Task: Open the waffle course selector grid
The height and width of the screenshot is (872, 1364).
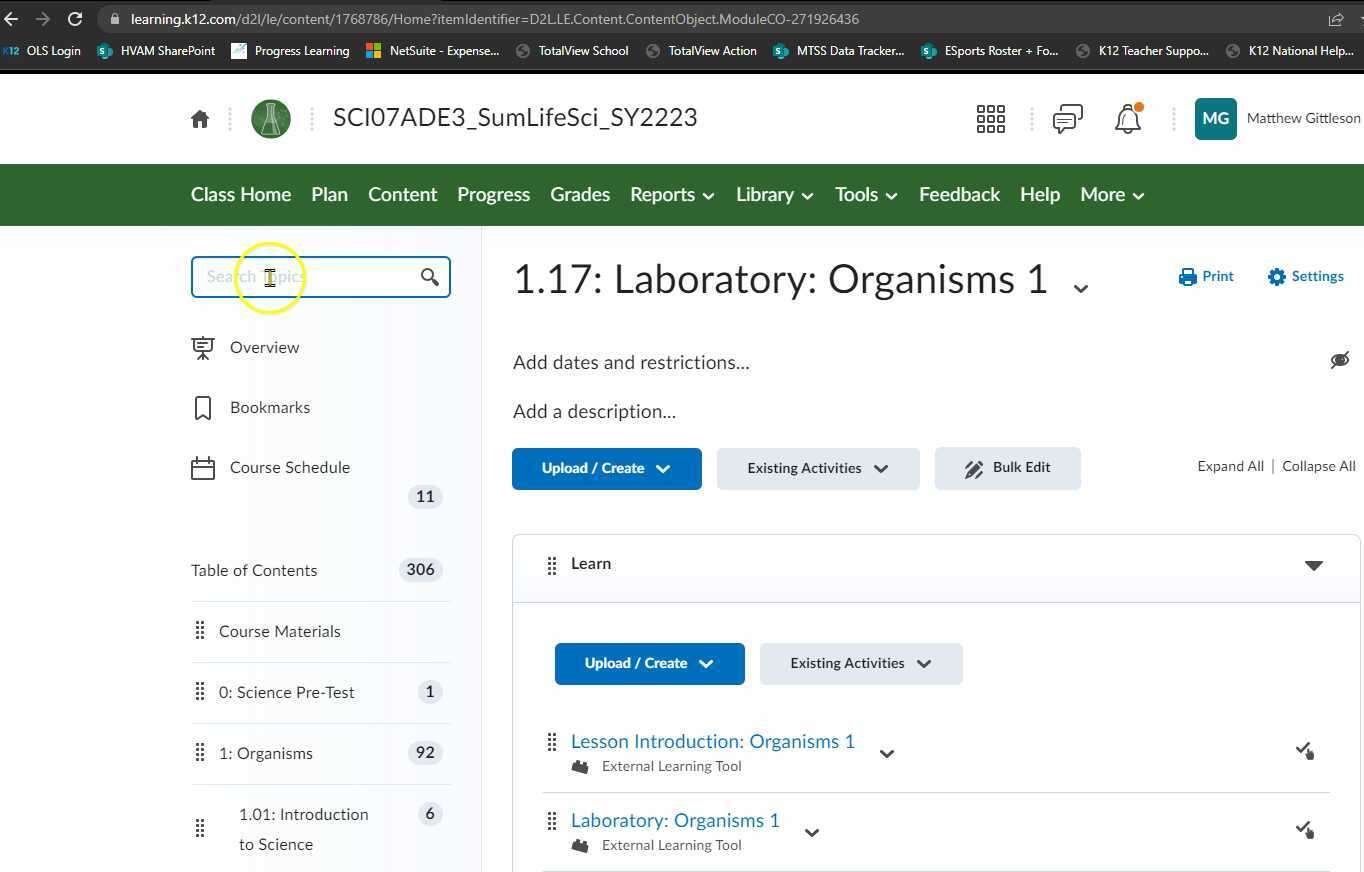Action: (x=990, y=118)
